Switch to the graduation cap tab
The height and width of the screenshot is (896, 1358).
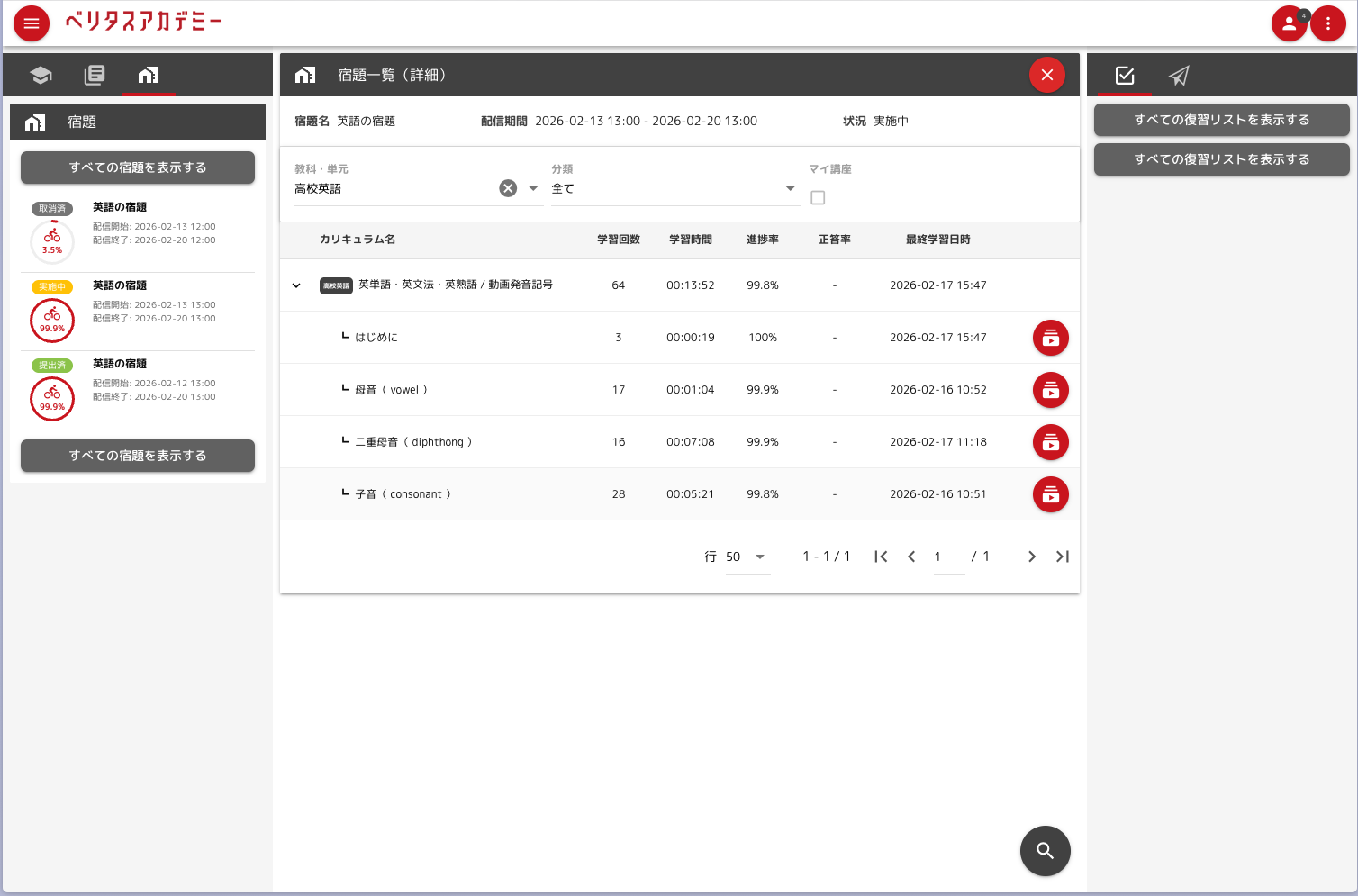(41, 75)
